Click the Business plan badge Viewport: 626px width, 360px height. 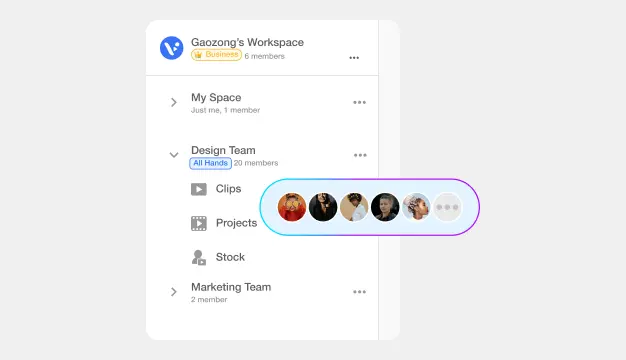[x=216, y=55]
